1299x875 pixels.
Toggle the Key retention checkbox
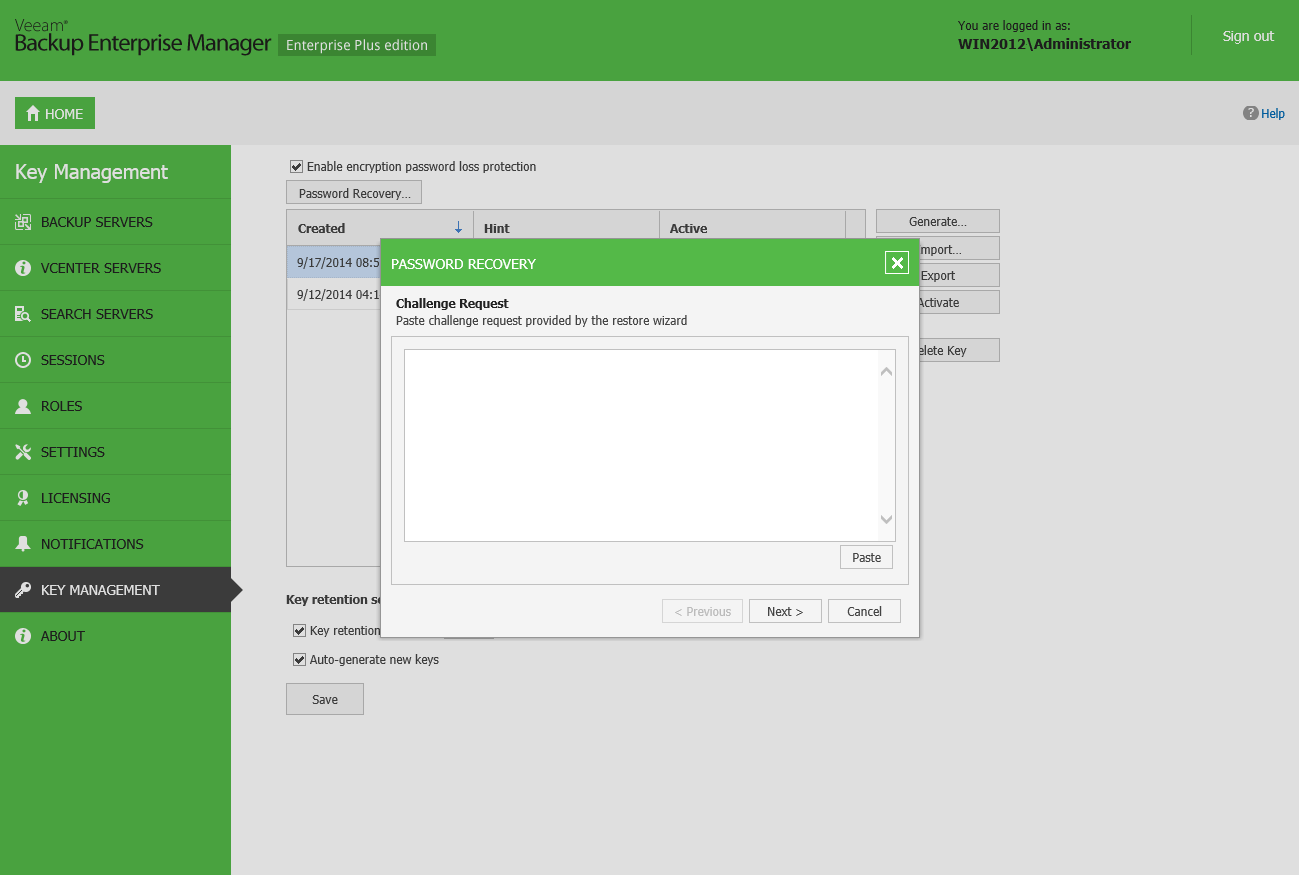click(x=299, y=631)
